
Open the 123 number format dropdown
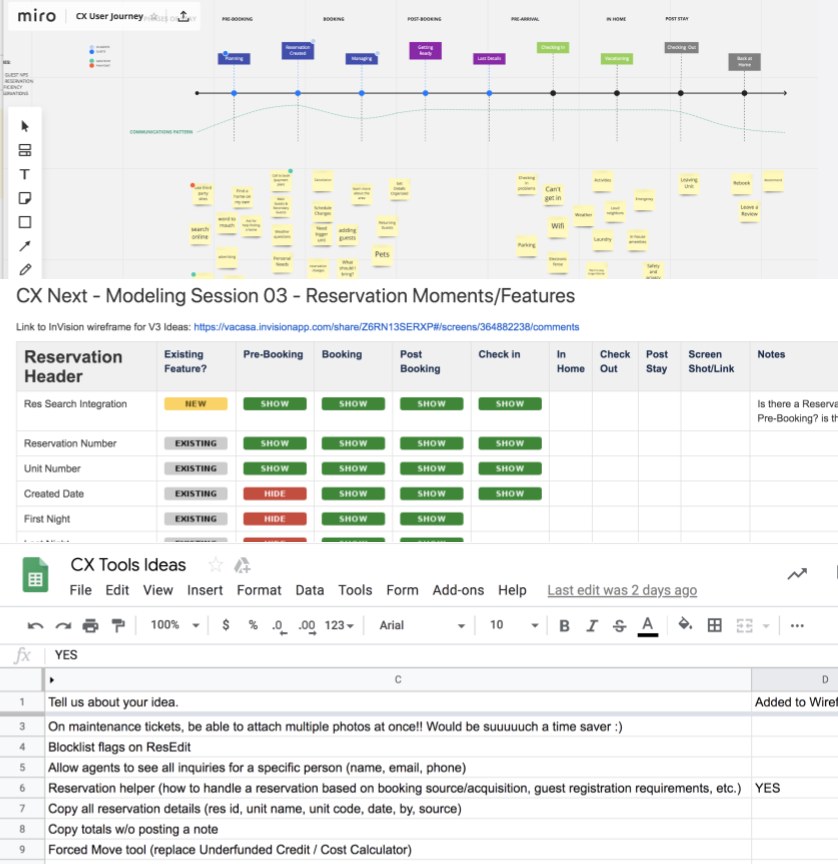339,625
